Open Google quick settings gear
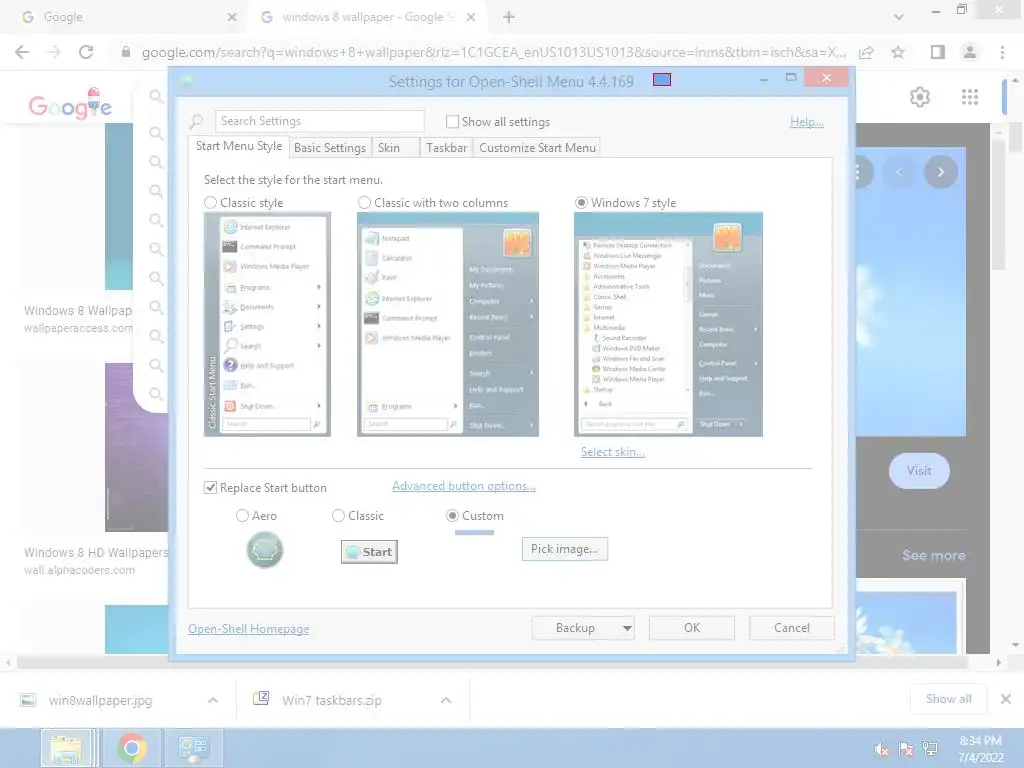The width and height of the screenshot is (1024, 768). (920, 97)
